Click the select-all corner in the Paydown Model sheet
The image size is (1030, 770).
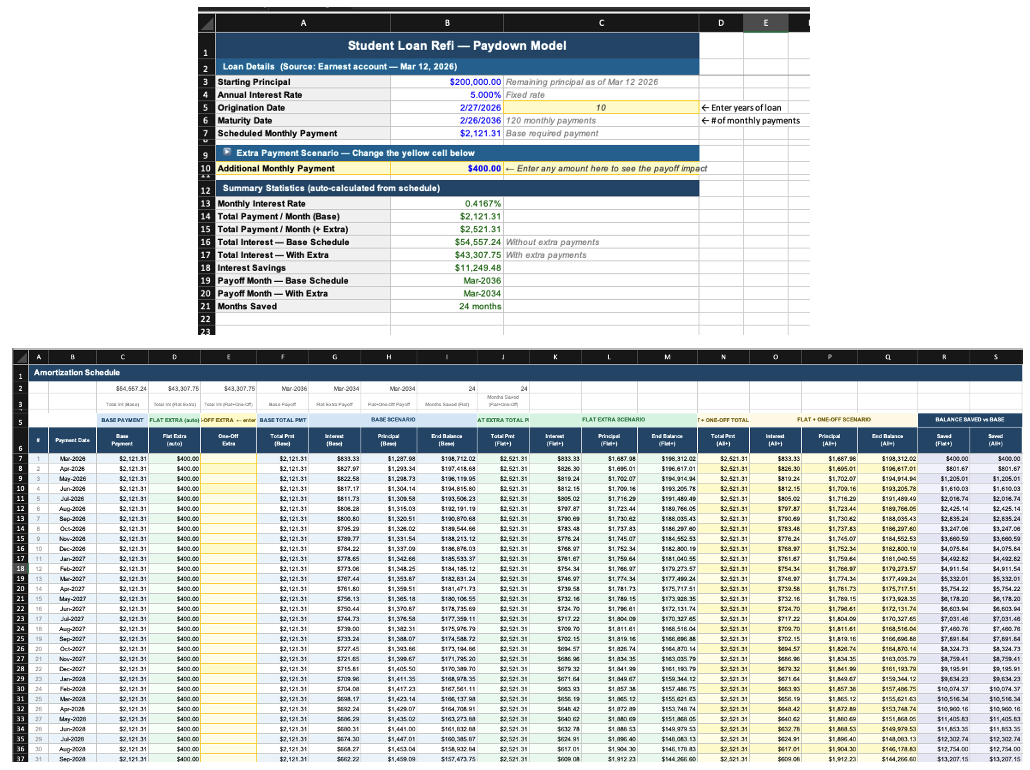tap(206, 23)
